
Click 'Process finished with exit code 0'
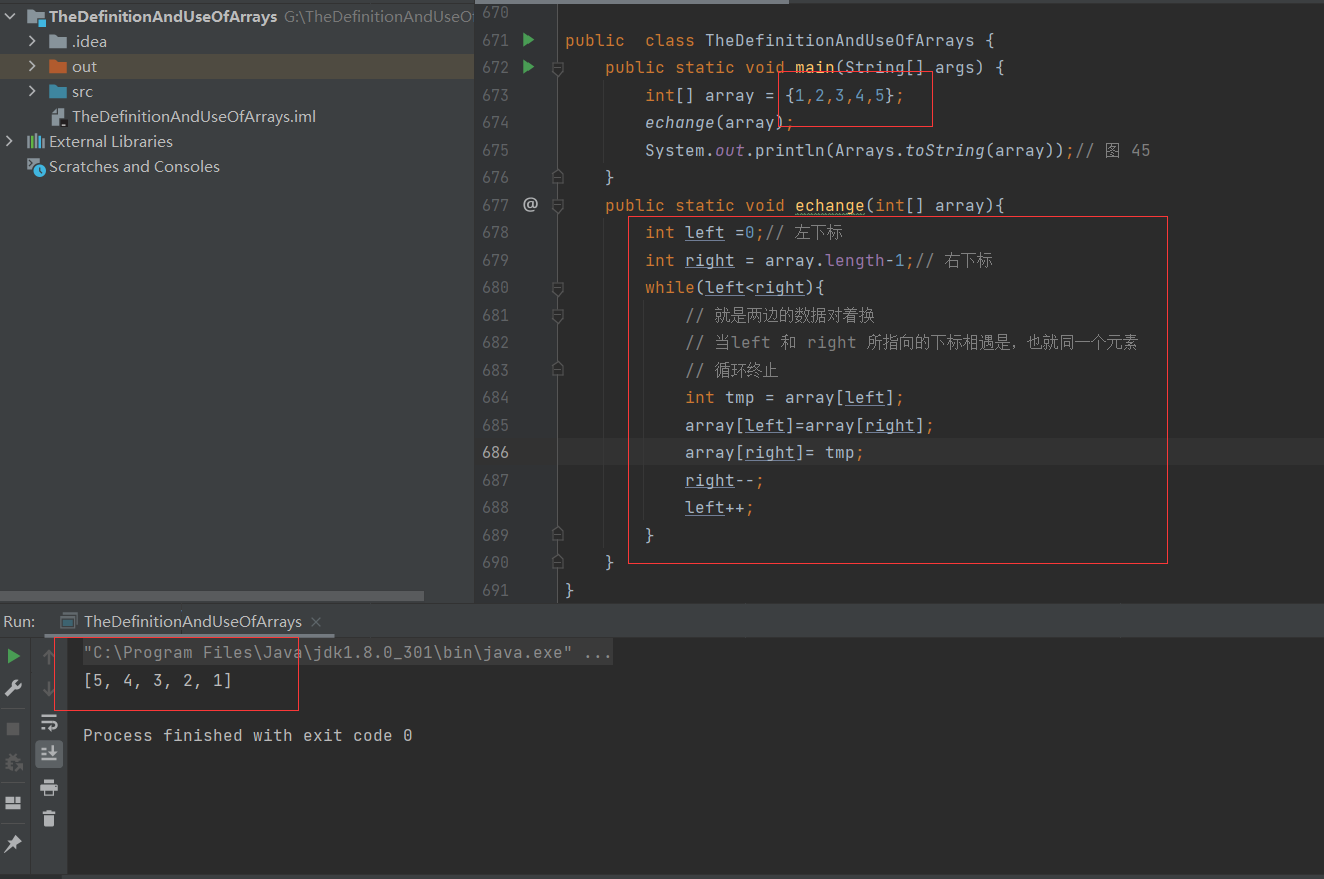click(x=247, y=735)
